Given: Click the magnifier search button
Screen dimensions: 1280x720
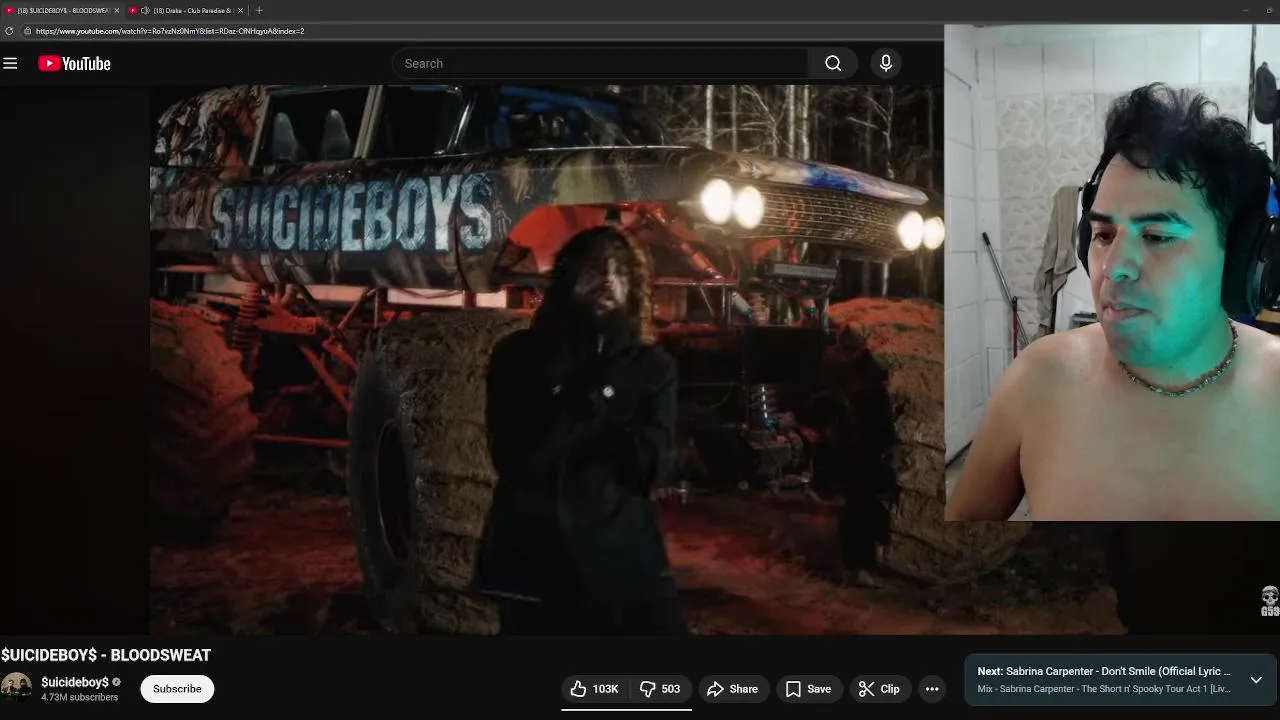Looking at the screenshot, I should coord(833,63).
